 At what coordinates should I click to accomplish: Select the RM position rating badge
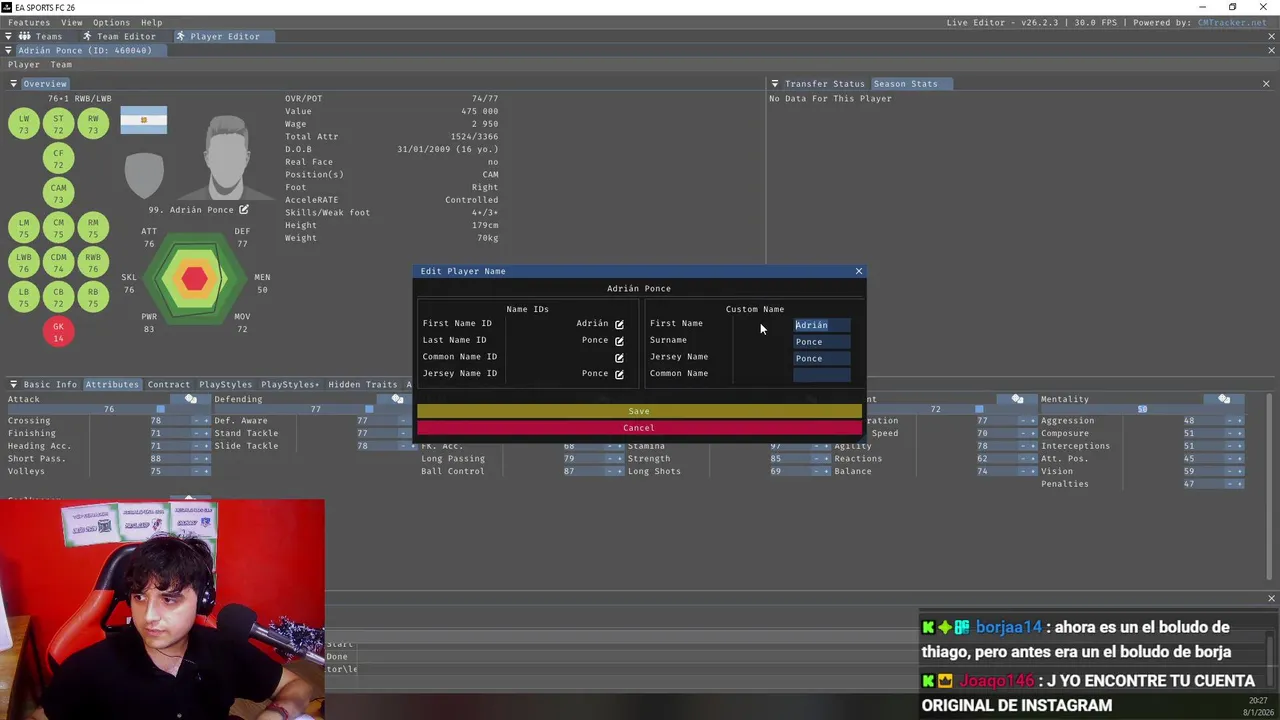[93, 229]
